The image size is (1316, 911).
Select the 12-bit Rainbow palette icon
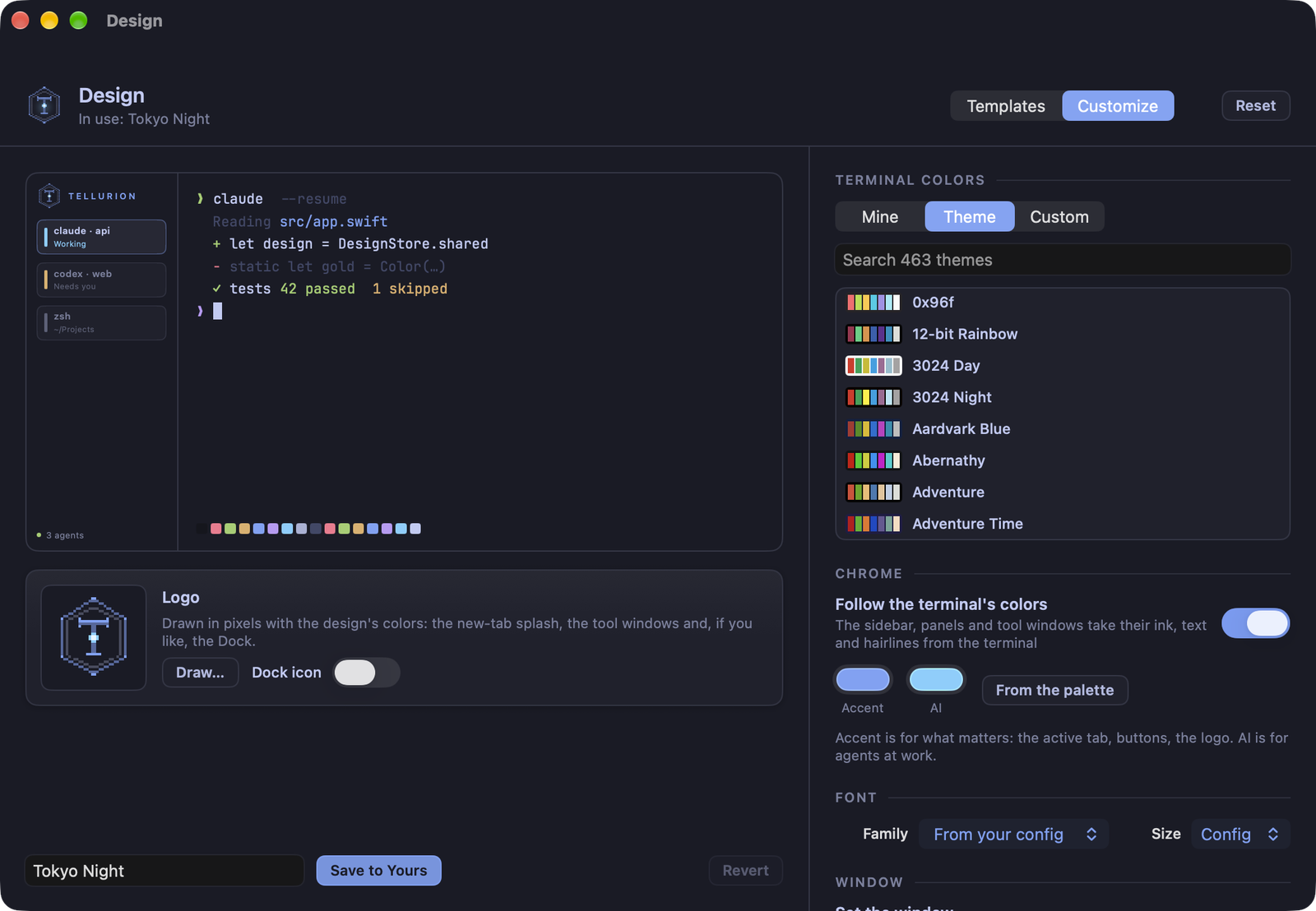[873, 334]
